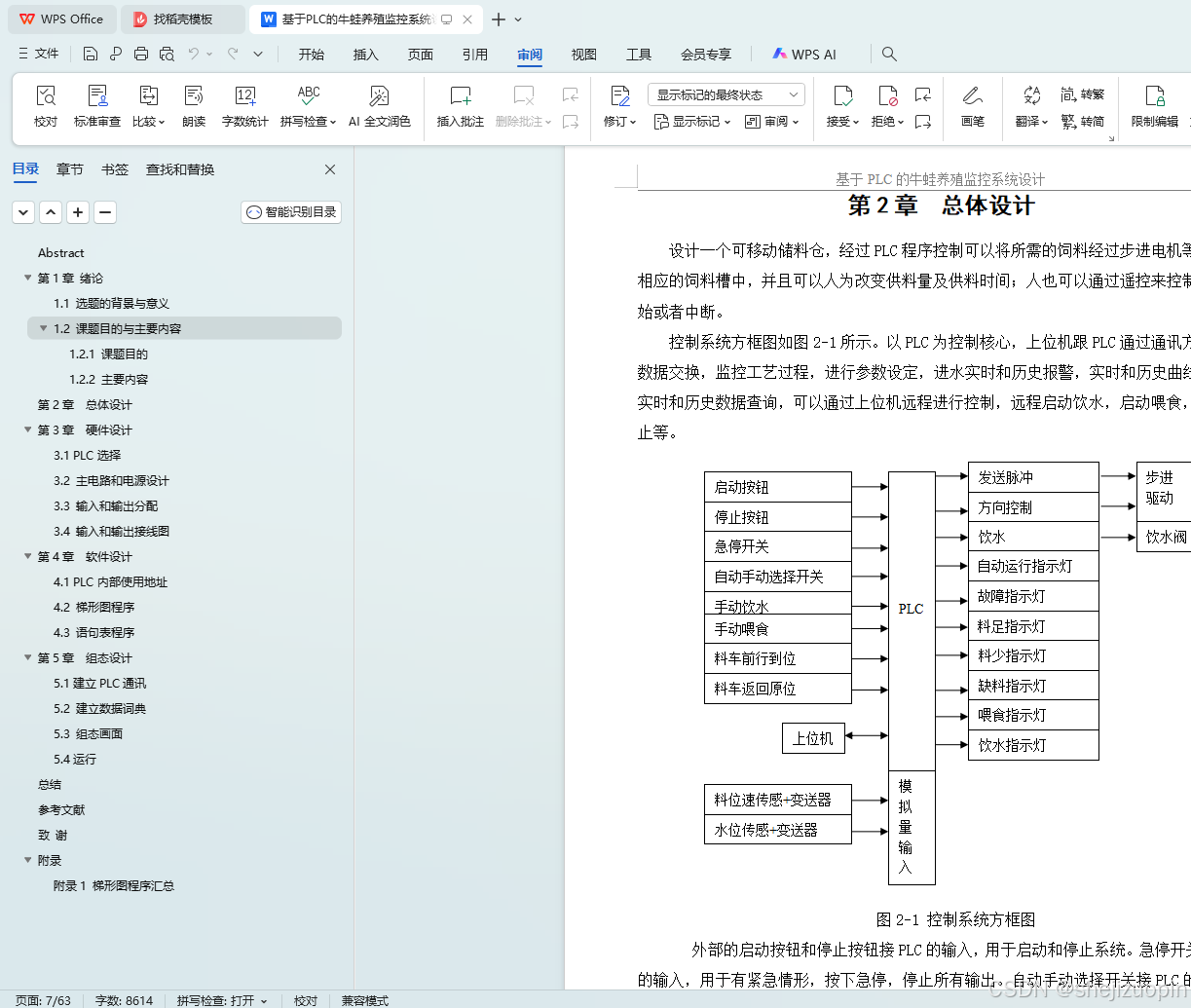The image size is (1191, 1008).
Task: Open 限制编辑 restrict editing
Action: click(x=1155, y=106)
